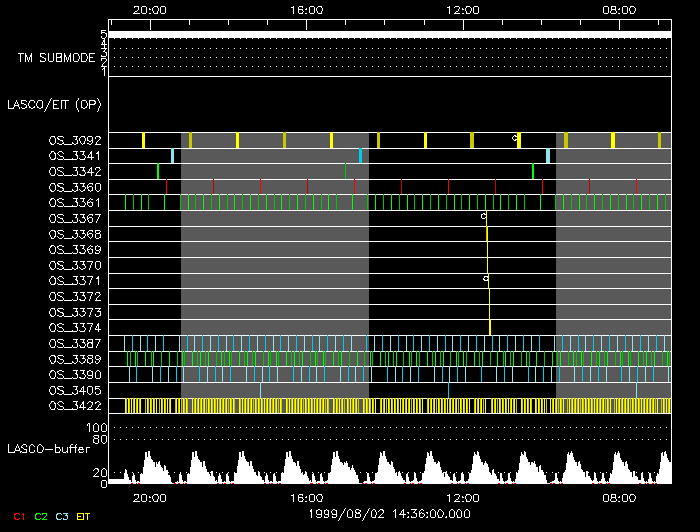700x532 pixels.
Task: Select the circle marker in OS_3092 row
Action: click(x=515, y=137)
